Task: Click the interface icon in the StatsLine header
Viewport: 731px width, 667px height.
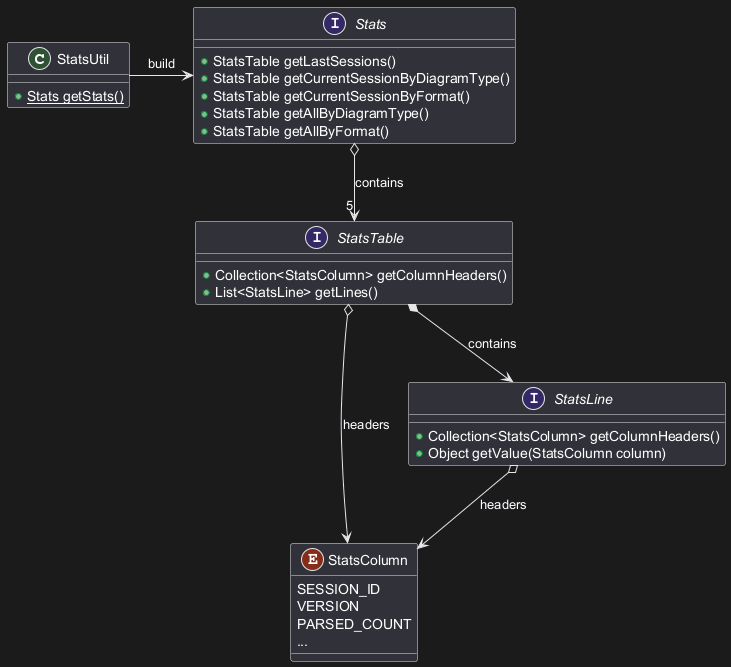Action: click(533, 399)
